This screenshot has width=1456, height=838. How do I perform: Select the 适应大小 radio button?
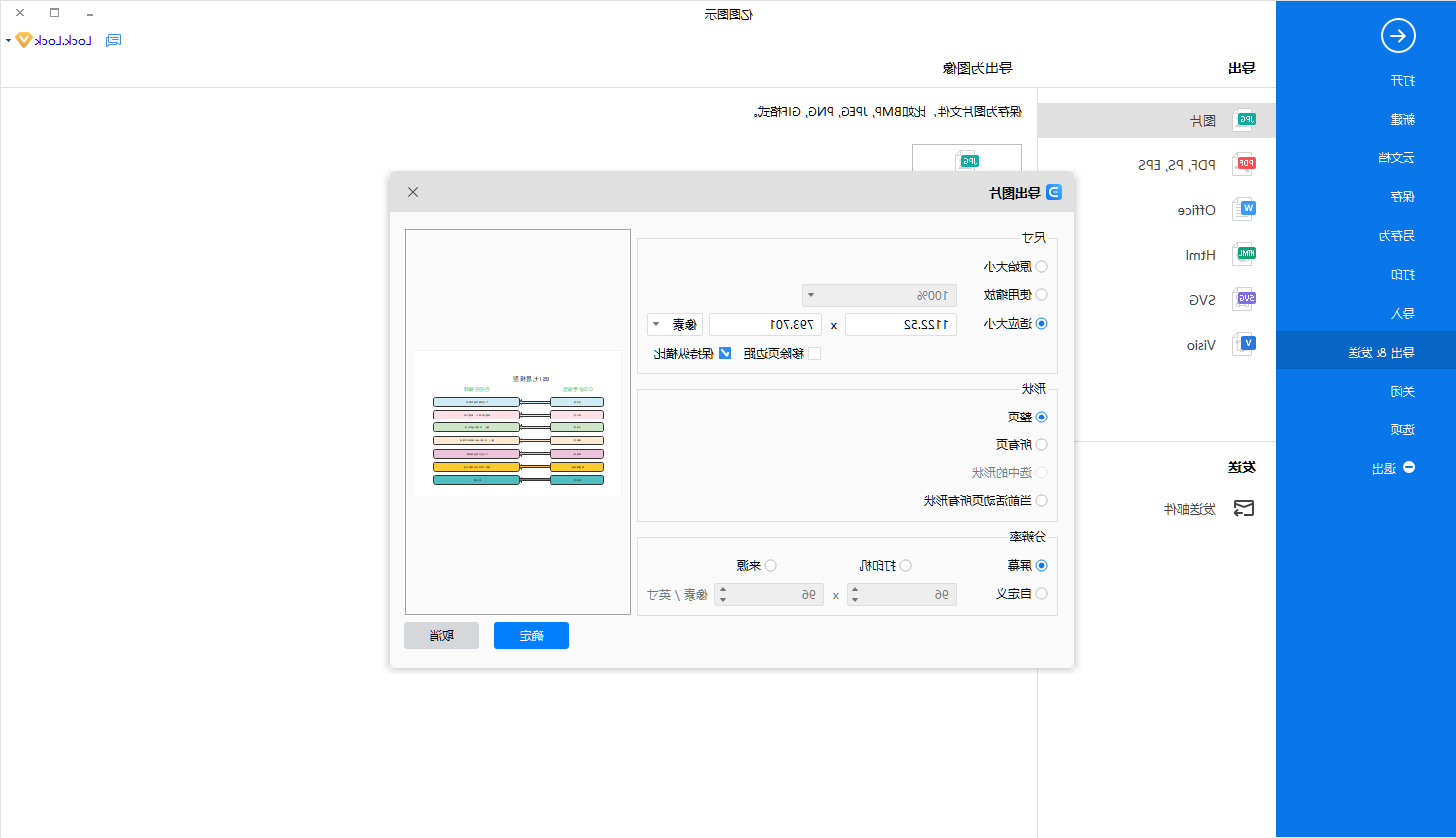[1041, 324]
